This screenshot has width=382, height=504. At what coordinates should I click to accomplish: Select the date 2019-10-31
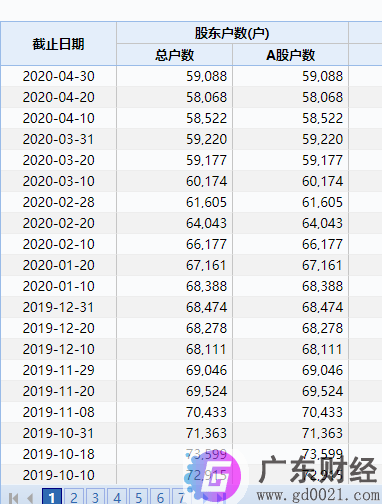pos(59,433)
